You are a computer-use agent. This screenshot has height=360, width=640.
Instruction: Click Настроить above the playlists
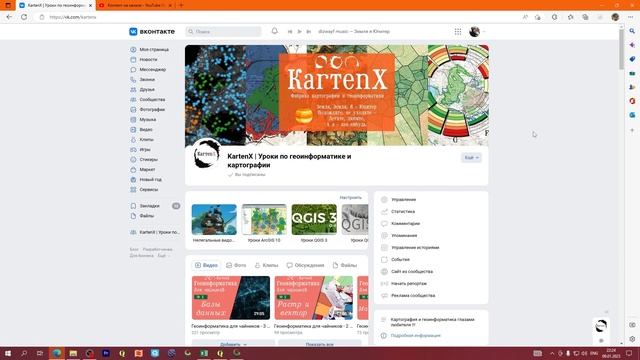tap(351, 198)
